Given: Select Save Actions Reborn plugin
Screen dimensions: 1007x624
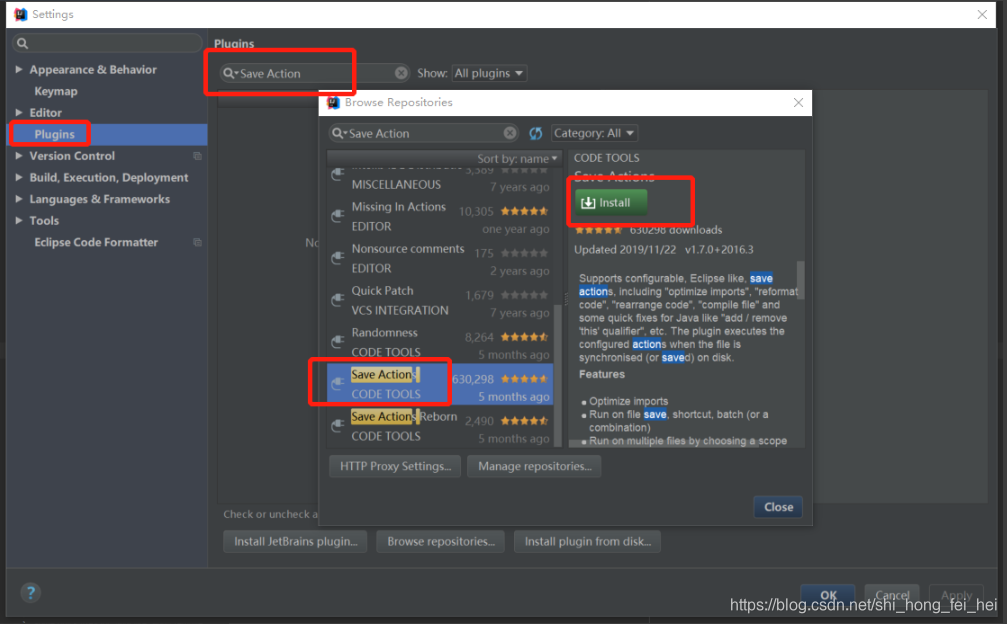Looking at the screenshot, I should click(x=440, y=426).
